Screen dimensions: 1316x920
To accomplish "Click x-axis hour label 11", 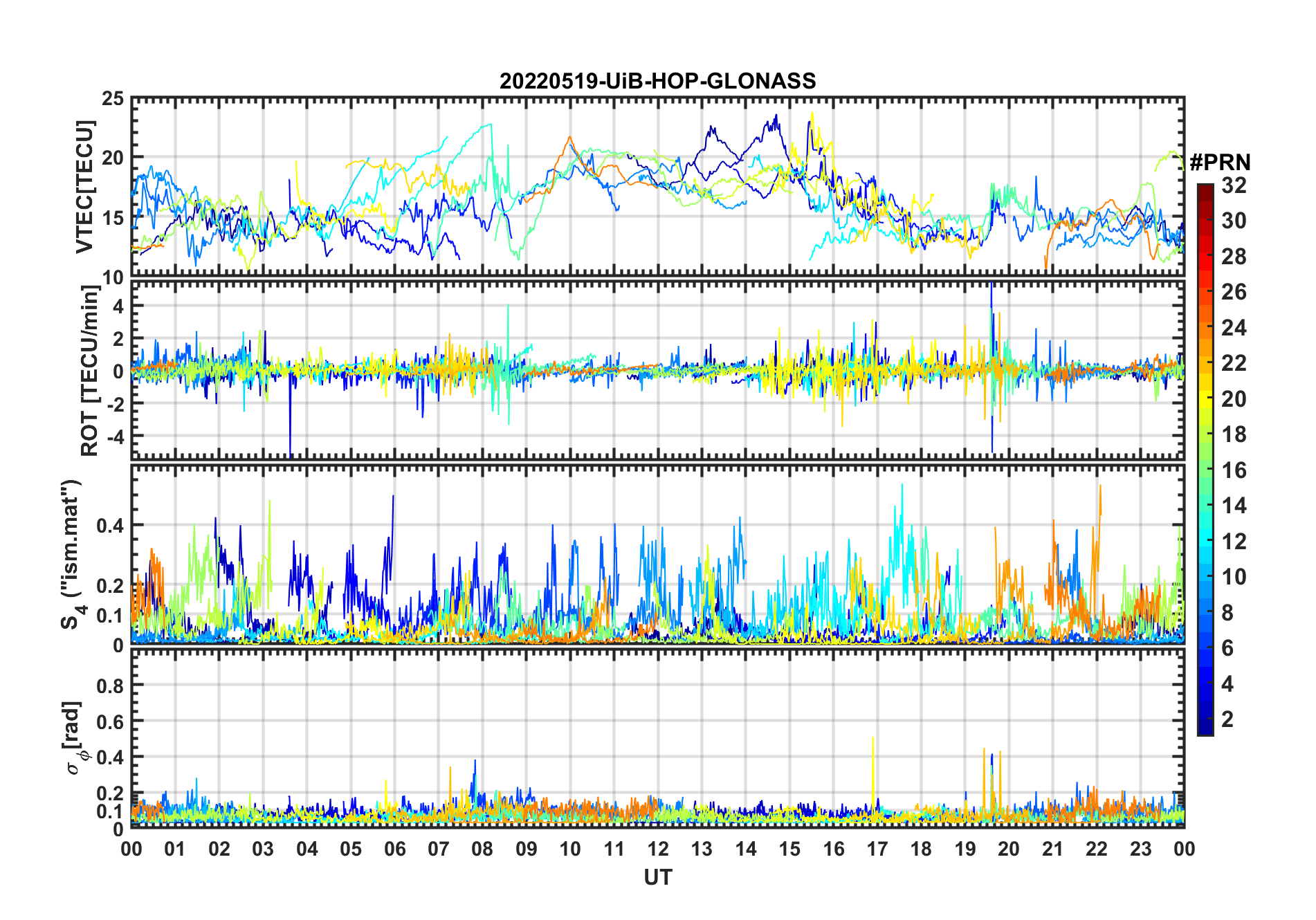I will [x=614, y=849].
